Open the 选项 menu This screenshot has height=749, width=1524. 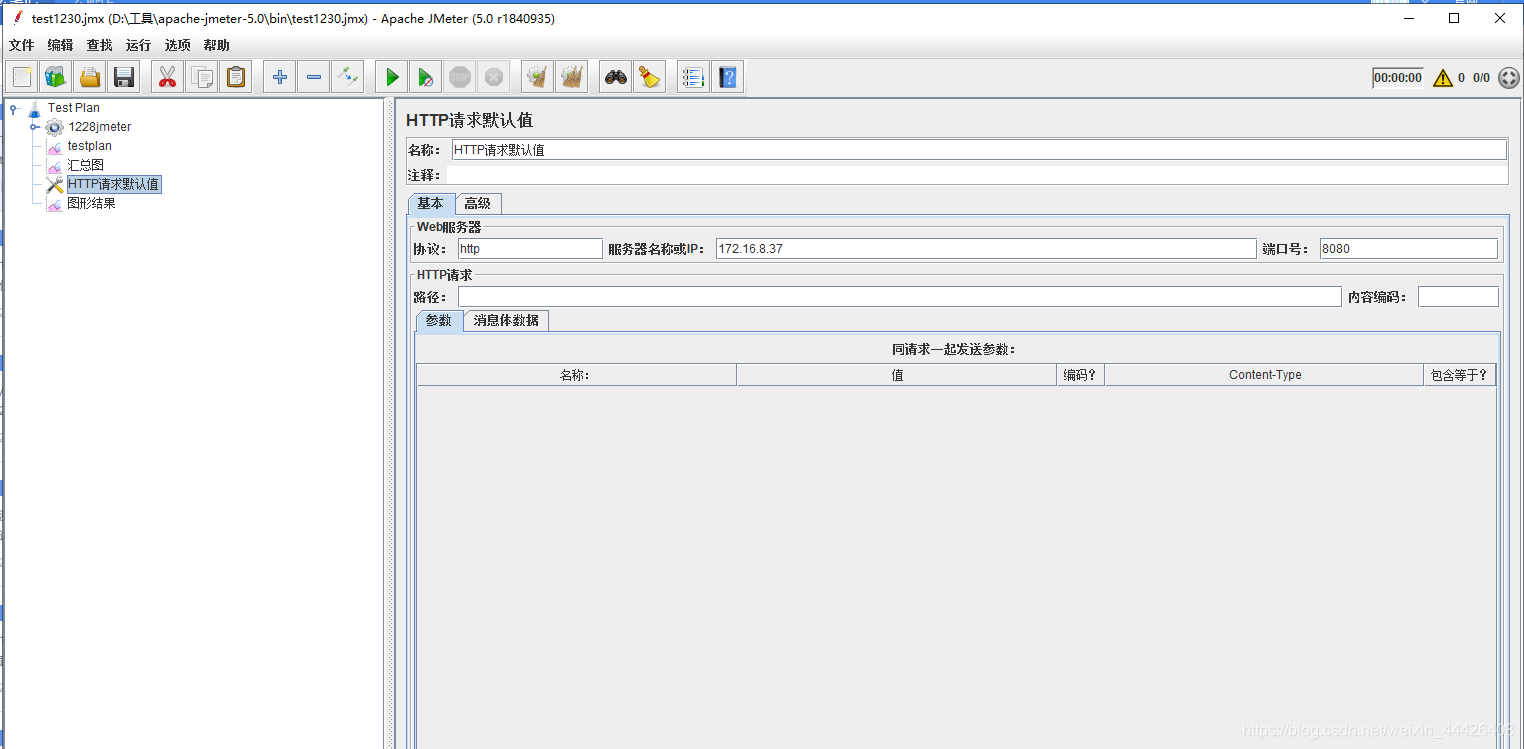tap(177, 45)
